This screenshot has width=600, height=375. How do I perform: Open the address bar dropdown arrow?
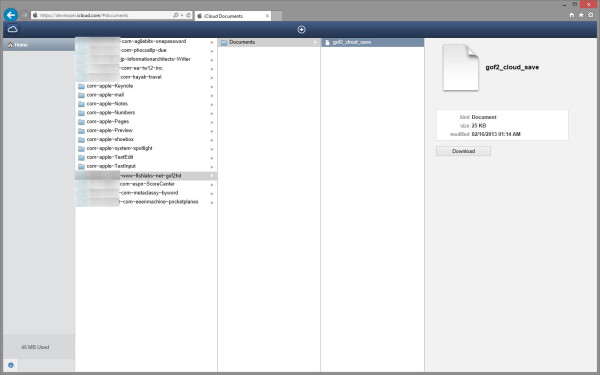point(182,15)
